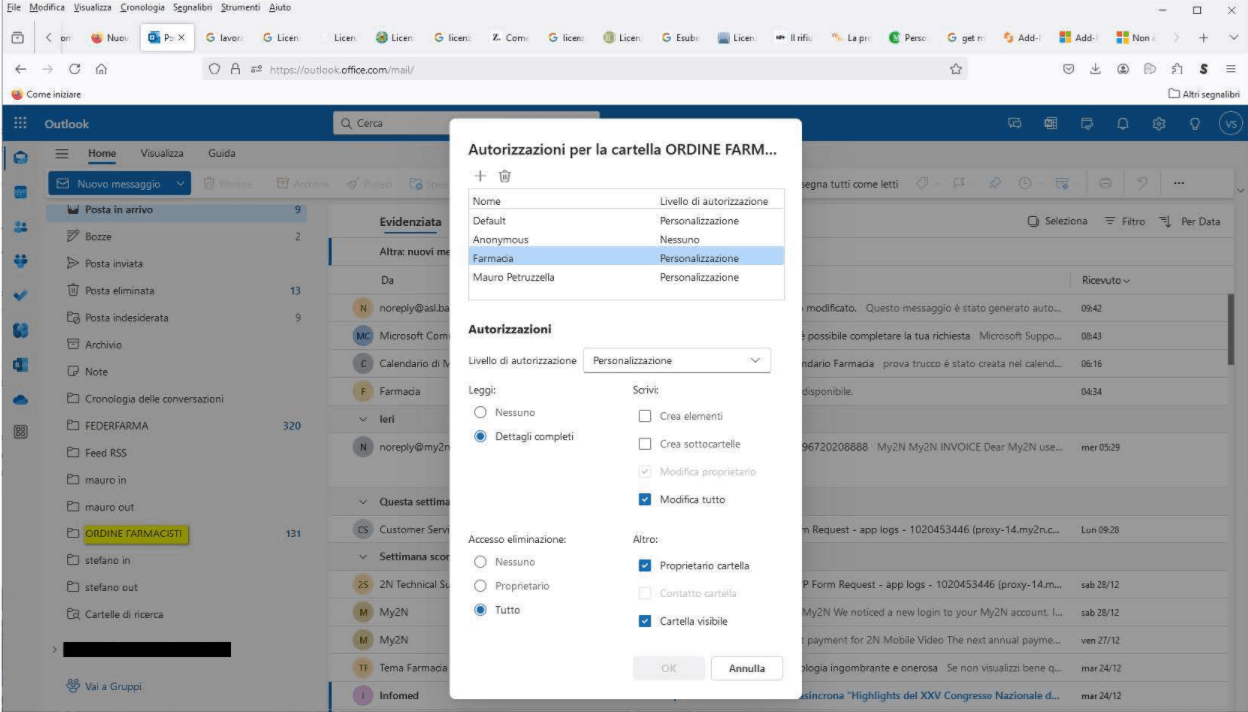Expand ribbon chevron at right edge
The height and width of the screenshot is (712, 1248).
1241,189
